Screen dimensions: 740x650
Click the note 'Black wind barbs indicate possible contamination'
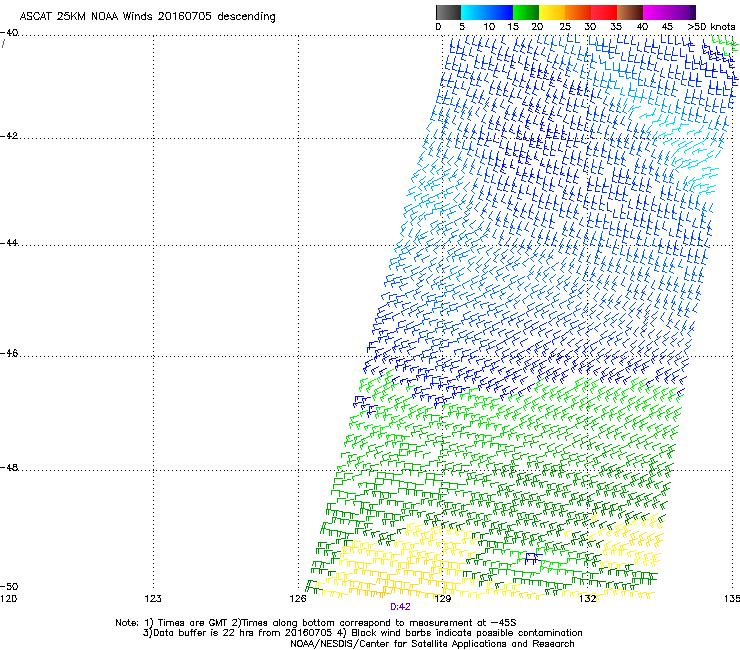[467, 633]
